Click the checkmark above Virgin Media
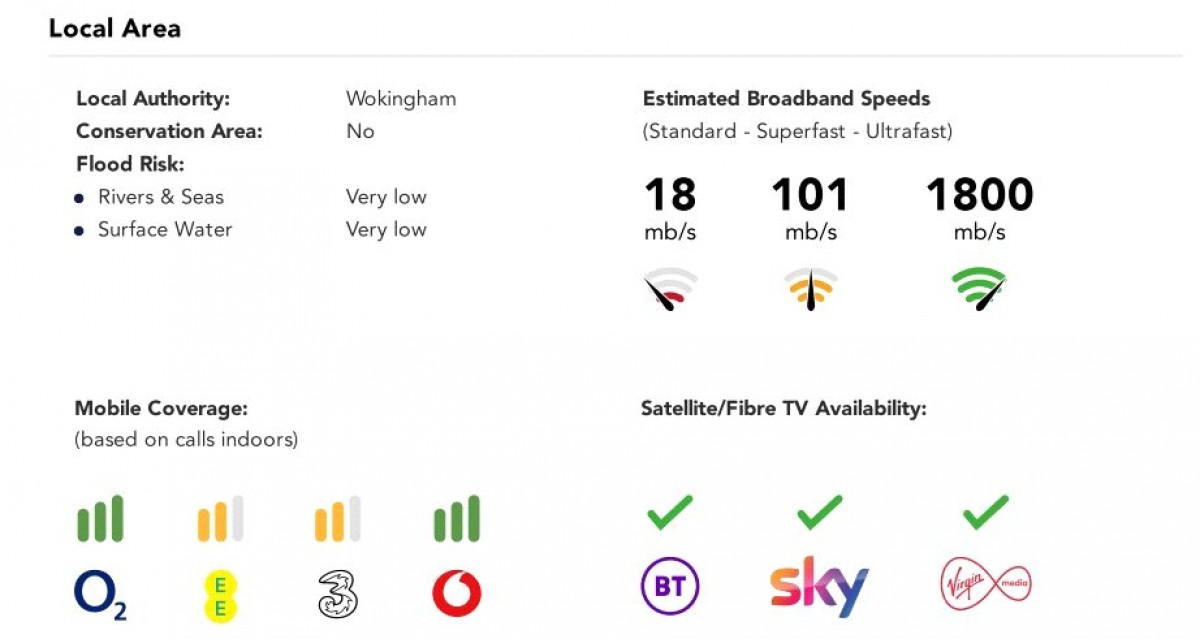The height and width of the screenshot is (639, 1200). coord(985,514)
